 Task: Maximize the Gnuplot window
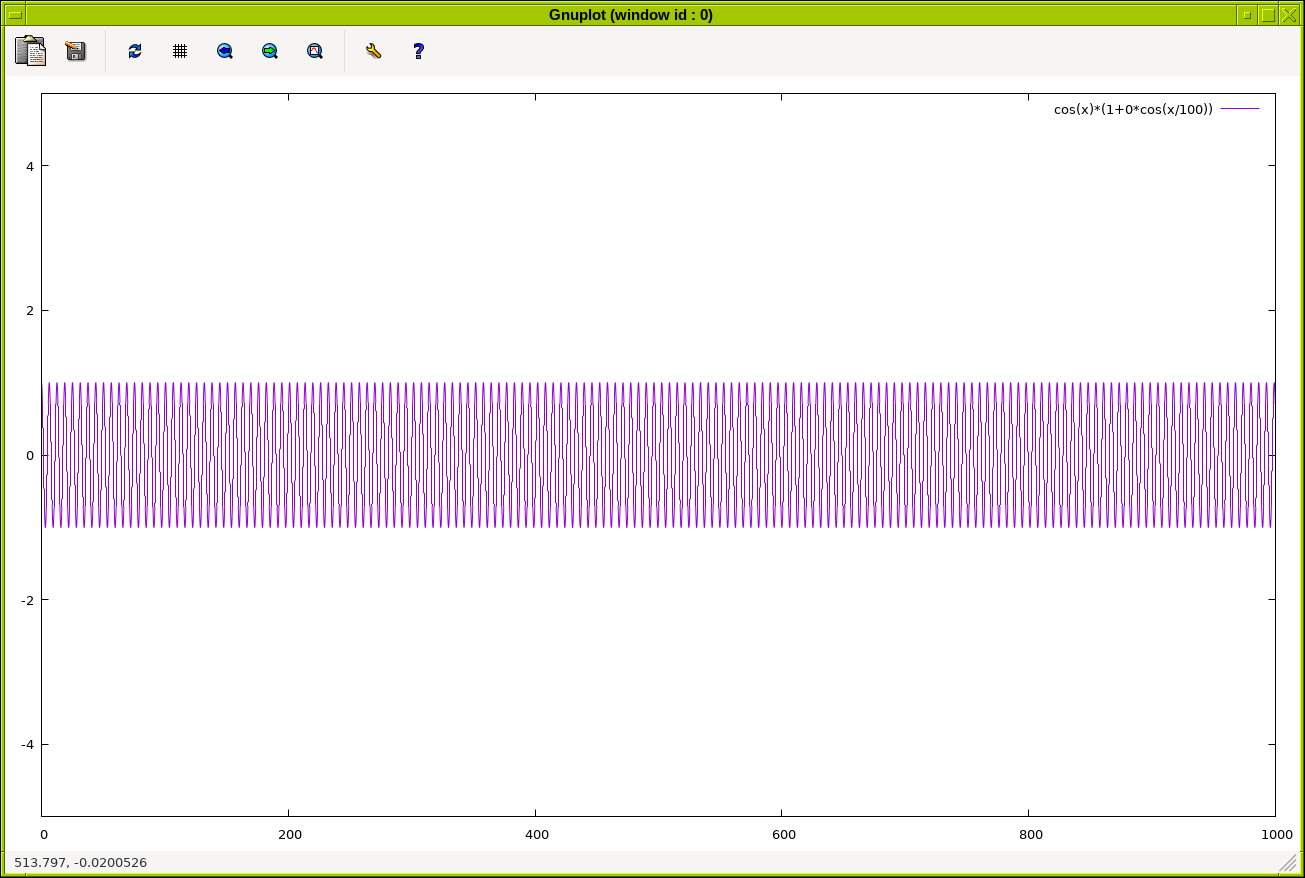[x=1268, y=15]
